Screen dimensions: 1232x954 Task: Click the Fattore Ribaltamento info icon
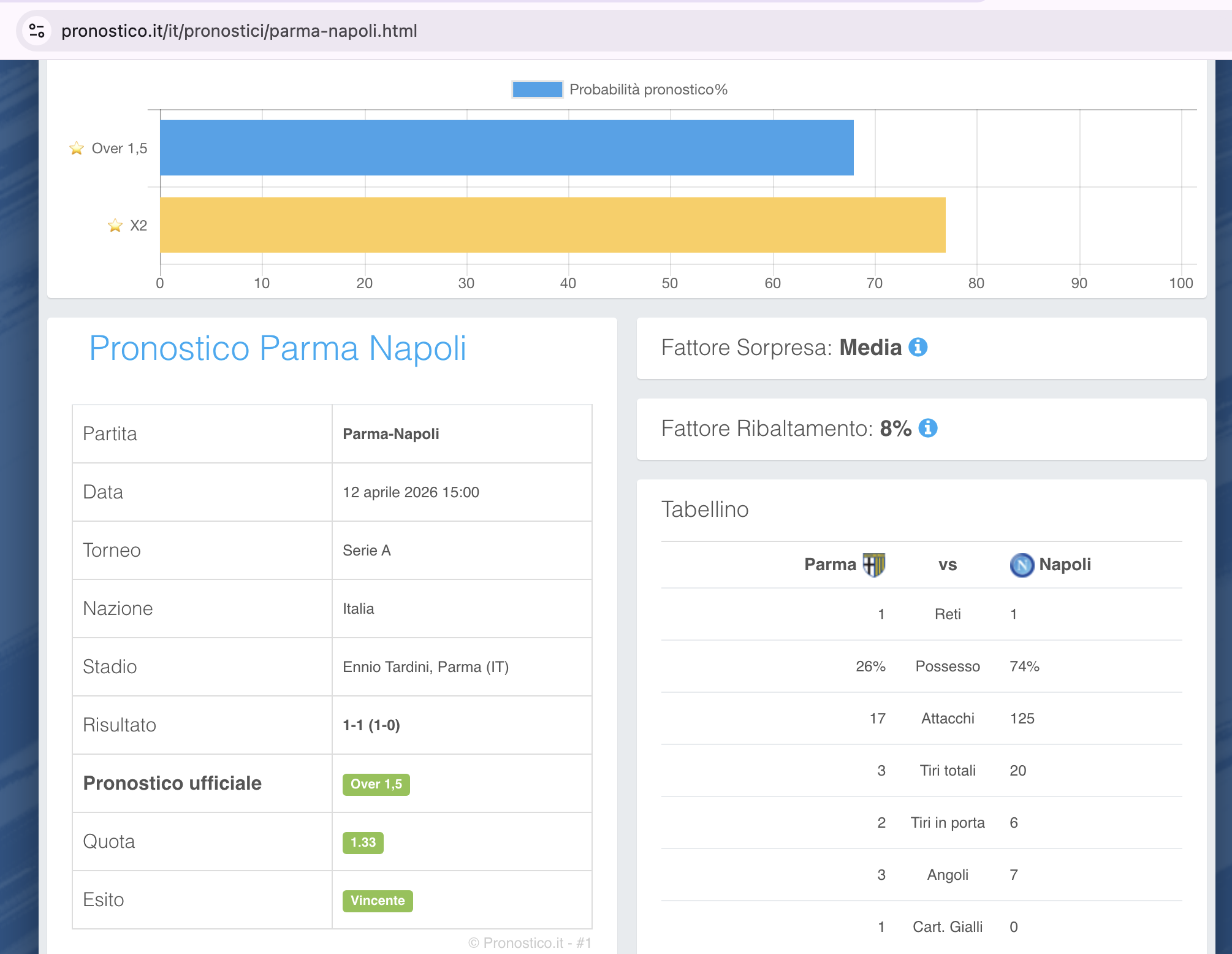click(928, 428)
